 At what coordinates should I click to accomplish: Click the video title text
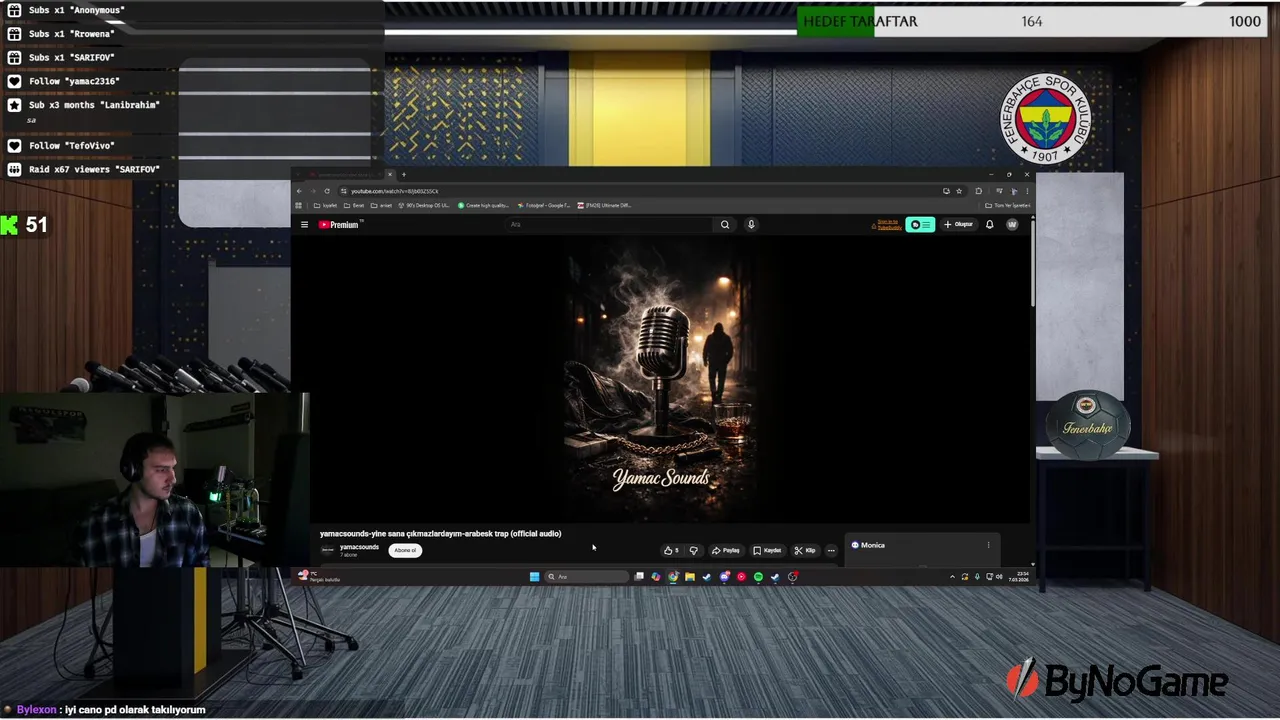(x=440, y=534)
